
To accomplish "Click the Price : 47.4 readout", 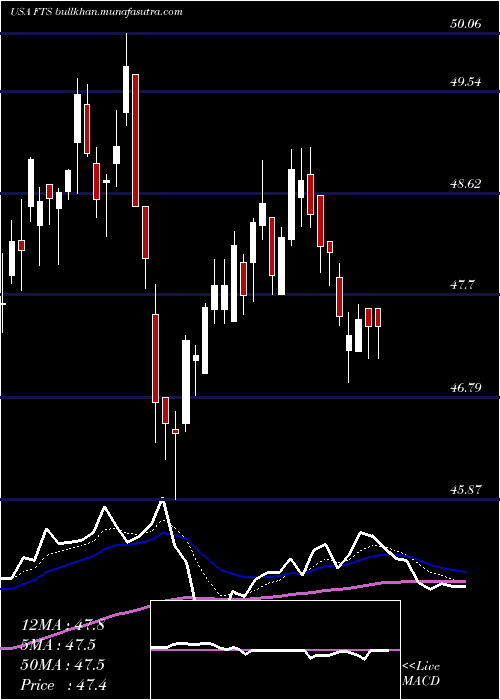I will (64, 685).
